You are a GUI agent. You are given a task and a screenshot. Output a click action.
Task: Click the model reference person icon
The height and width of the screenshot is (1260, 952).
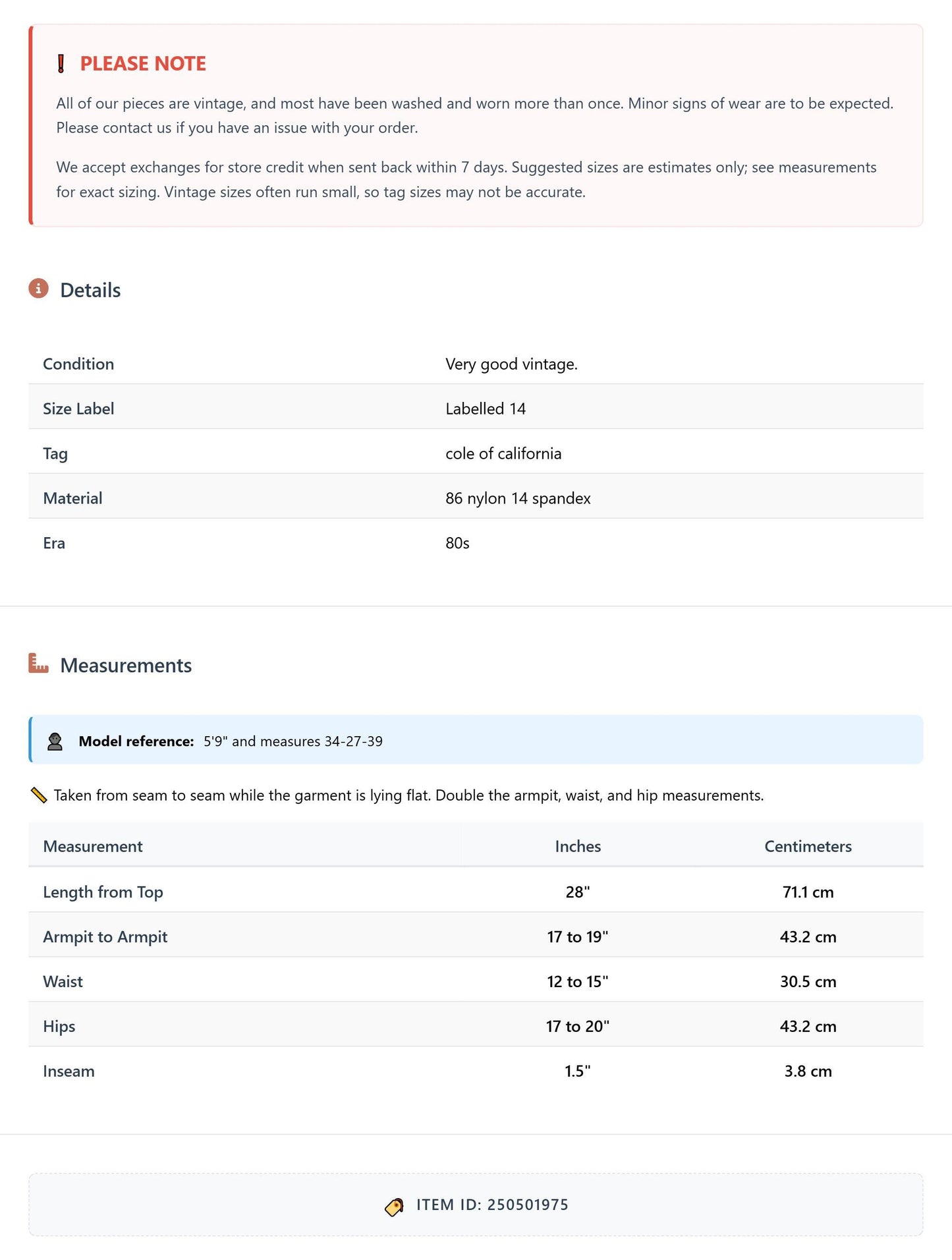tap(55, 741)
